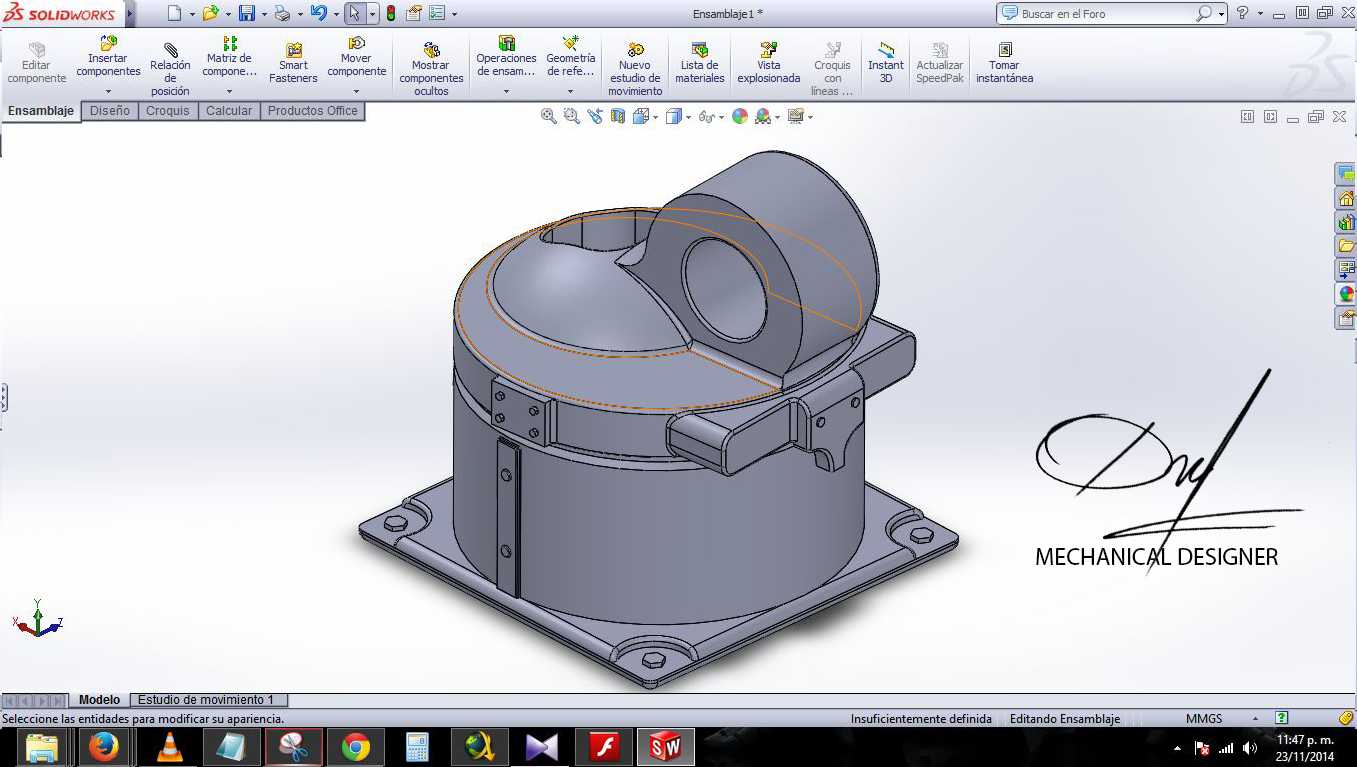The image size is (1357, 767).
Task: Expand Geometría de referencia dropdown arrow
Action: pos(570,92)
